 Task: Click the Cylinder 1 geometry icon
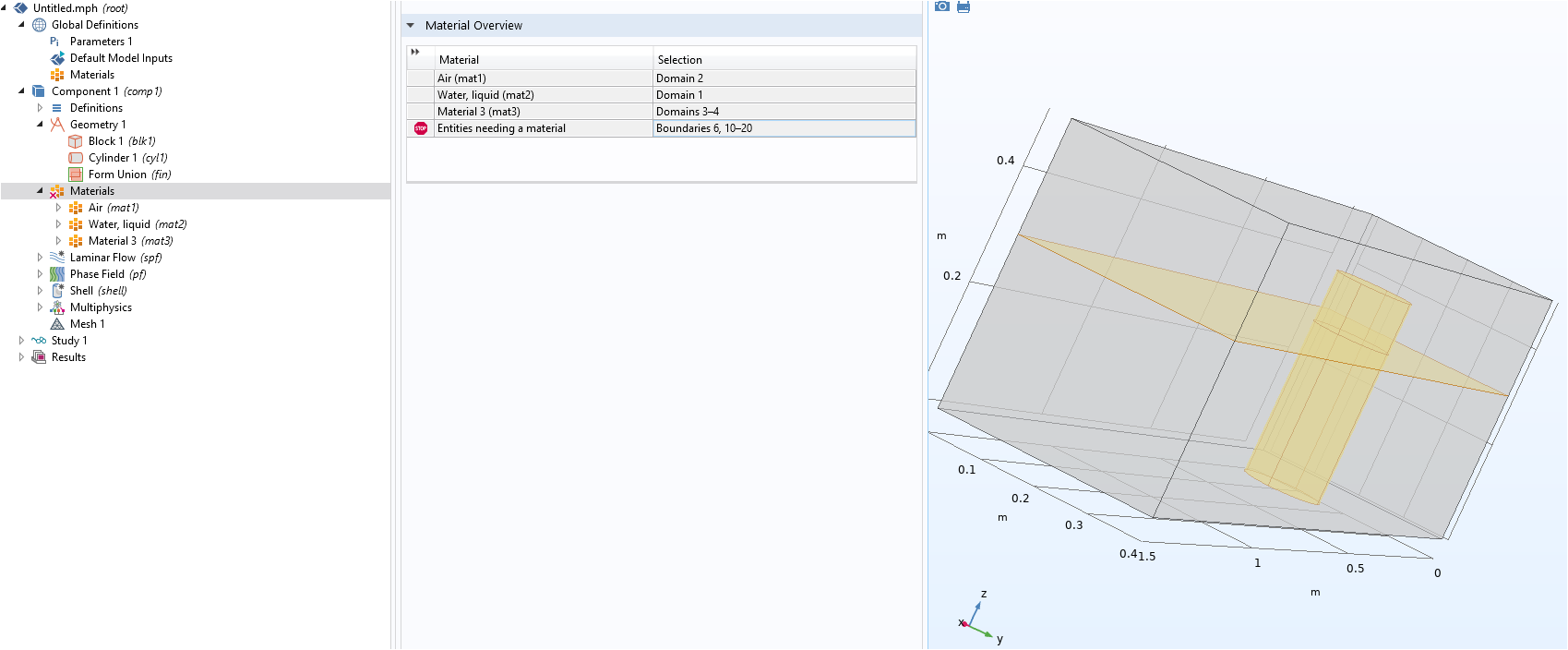tap(76, 158)
